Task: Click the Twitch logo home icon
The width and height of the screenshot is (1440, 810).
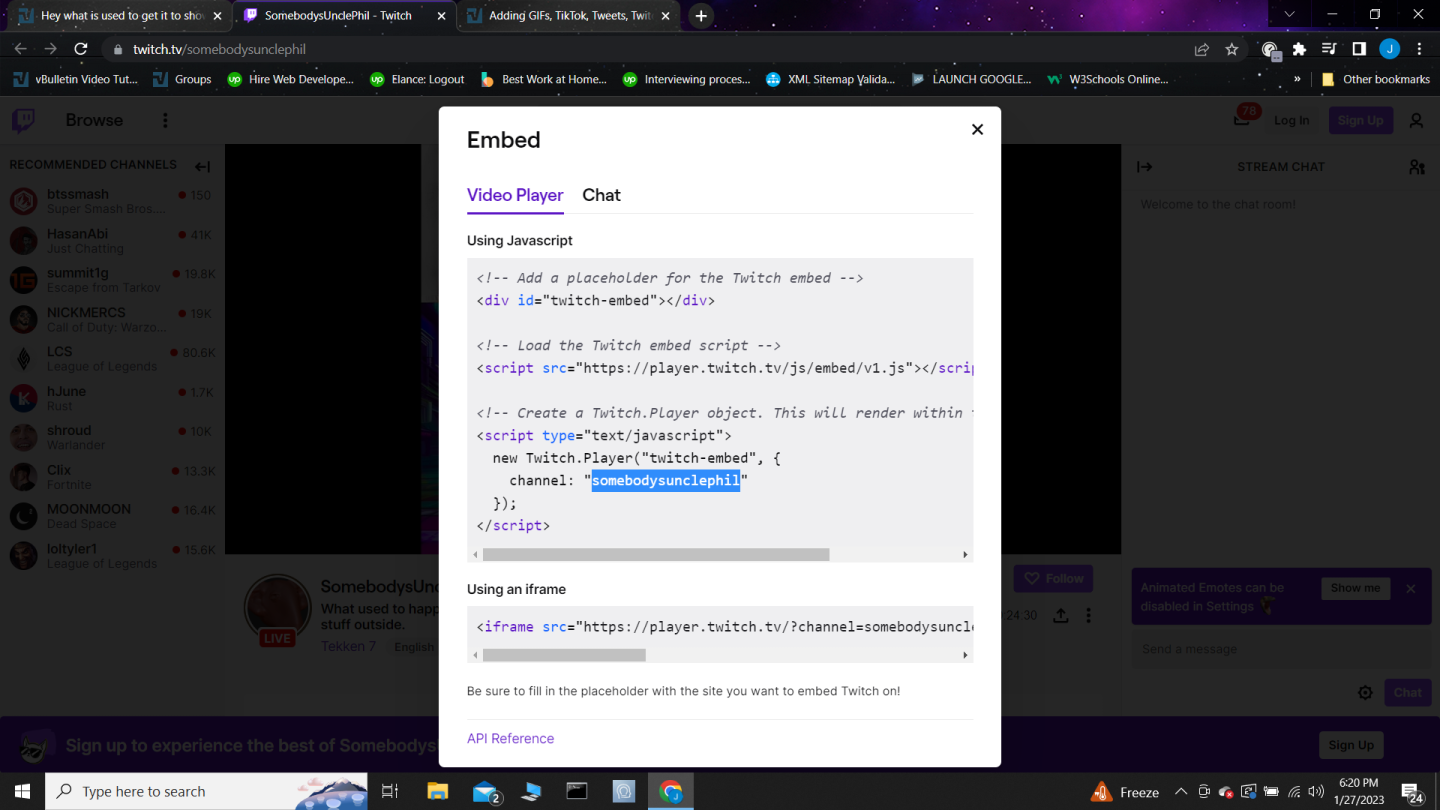Action: pos(23,121)
